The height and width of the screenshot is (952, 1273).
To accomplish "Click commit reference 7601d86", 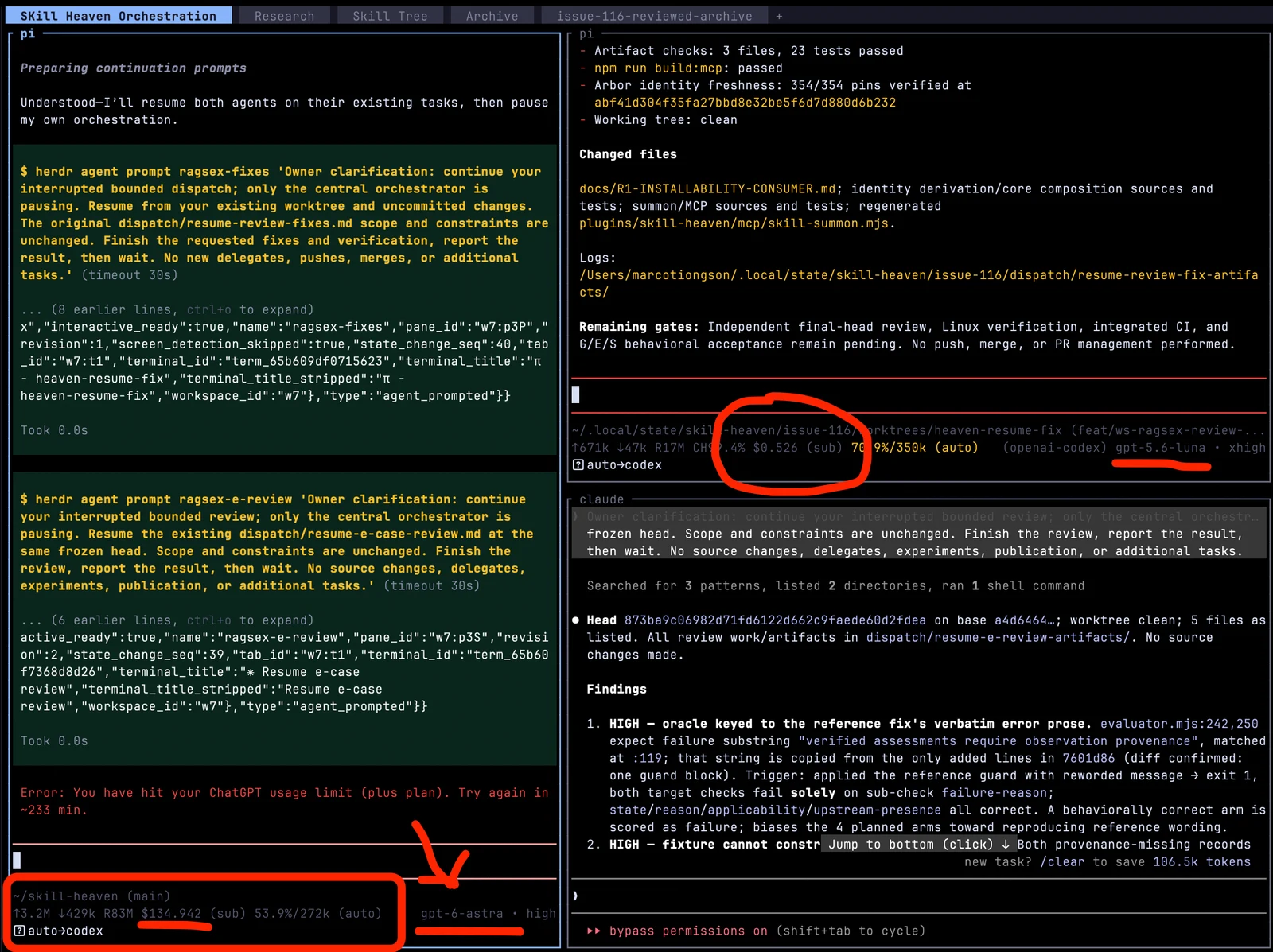I will [1088, 758].
